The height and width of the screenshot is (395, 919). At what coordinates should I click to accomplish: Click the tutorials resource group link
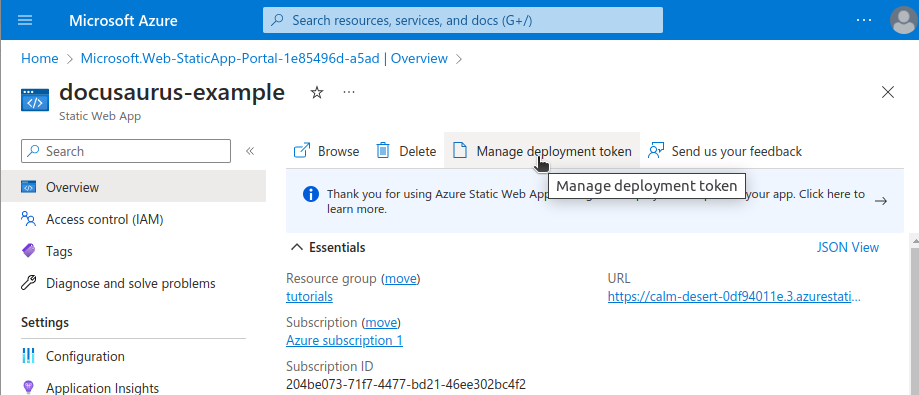(309, 297)
